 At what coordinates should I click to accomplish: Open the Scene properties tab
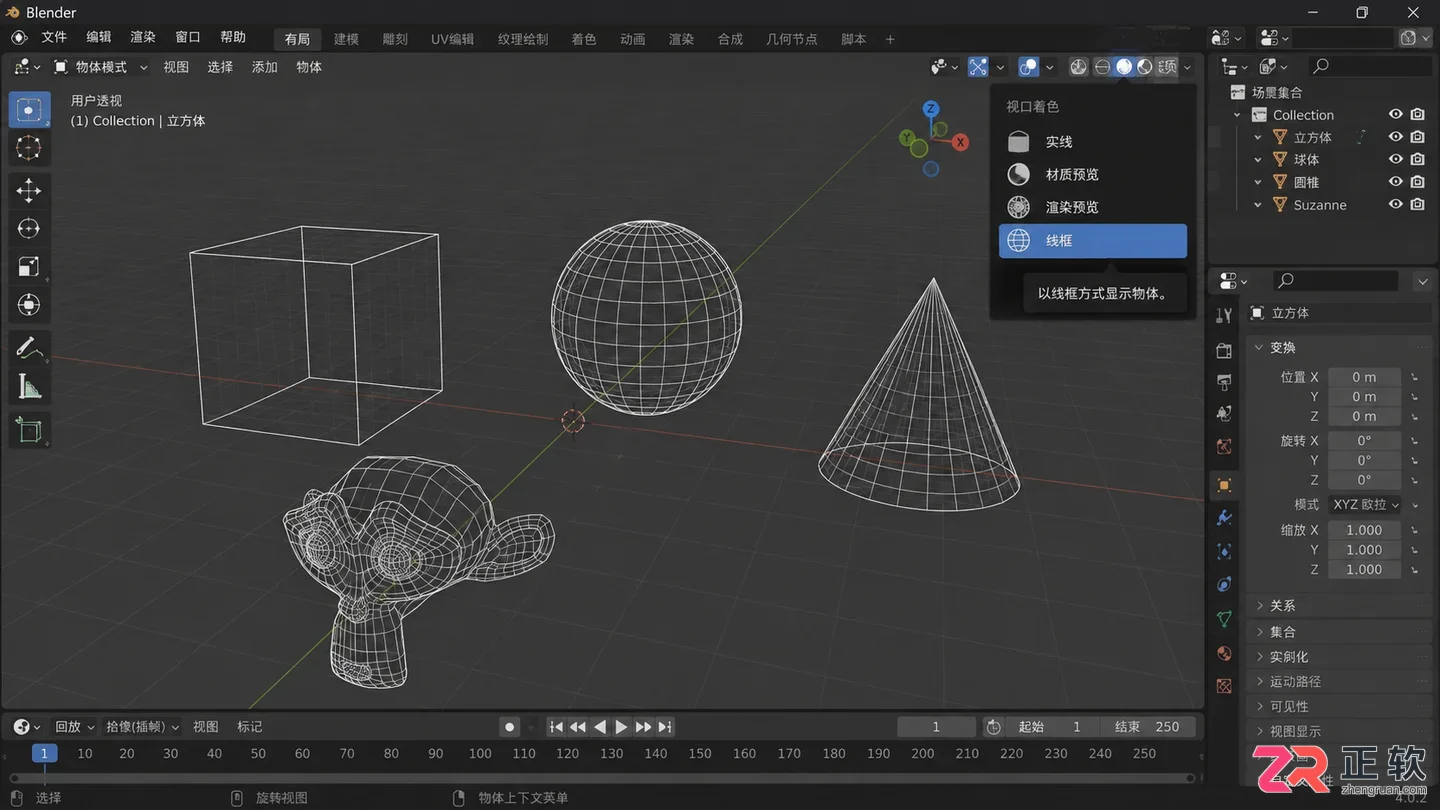pos(1224,446)
